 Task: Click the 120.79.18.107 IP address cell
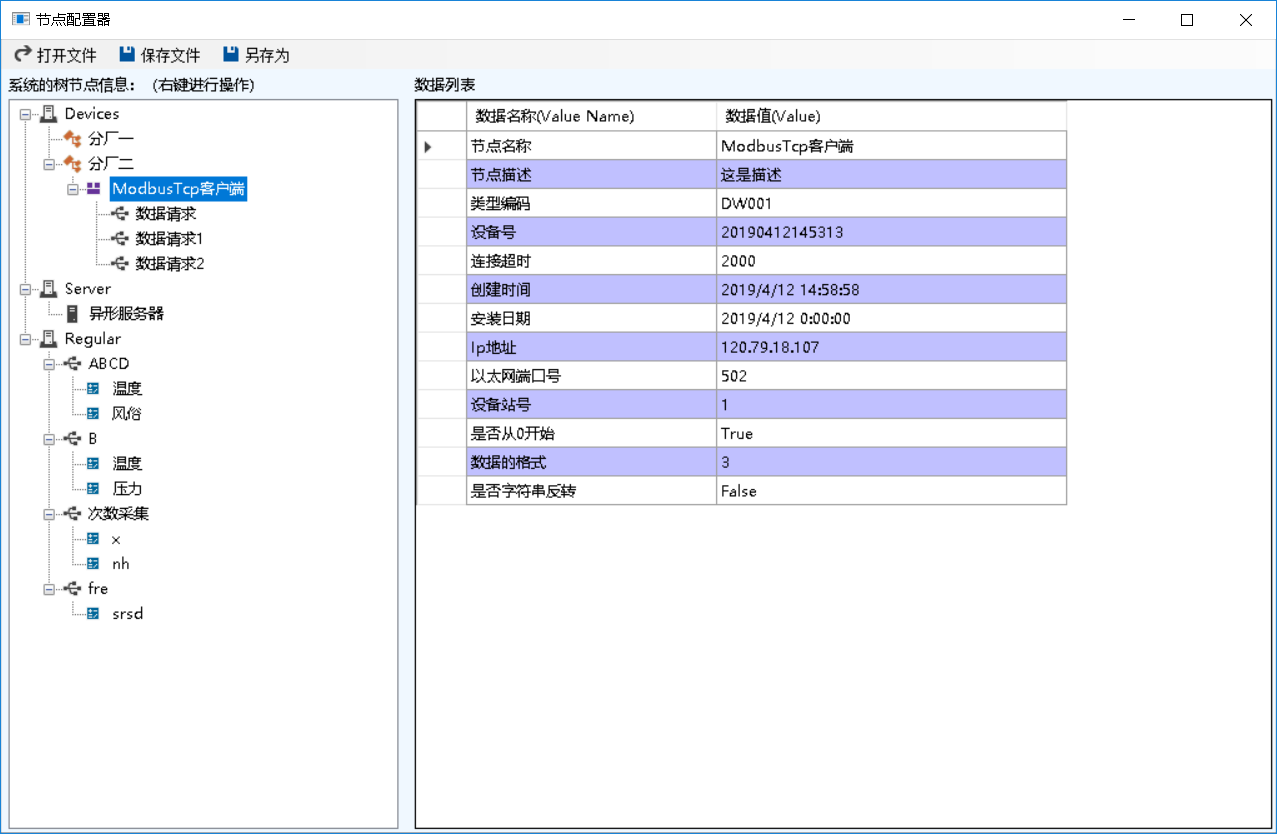[x=891, y=347]
